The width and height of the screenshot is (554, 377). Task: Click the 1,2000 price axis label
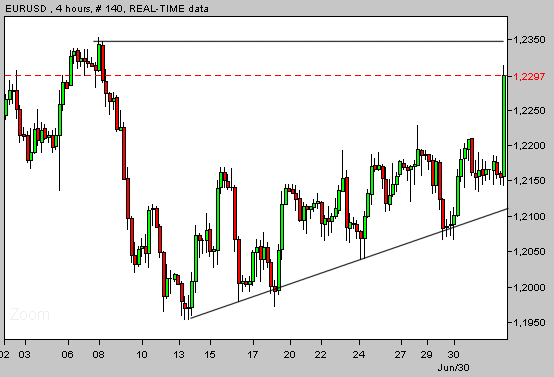(529, 288)
